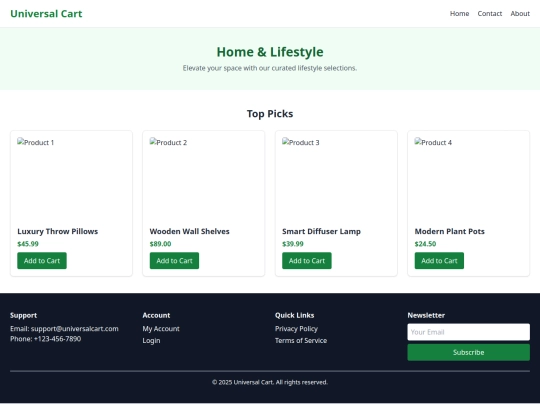This screenshot has height=405, width=540.
Task: Click the $45.99 price
Action: pyautogui.click(x=28, y=244)
